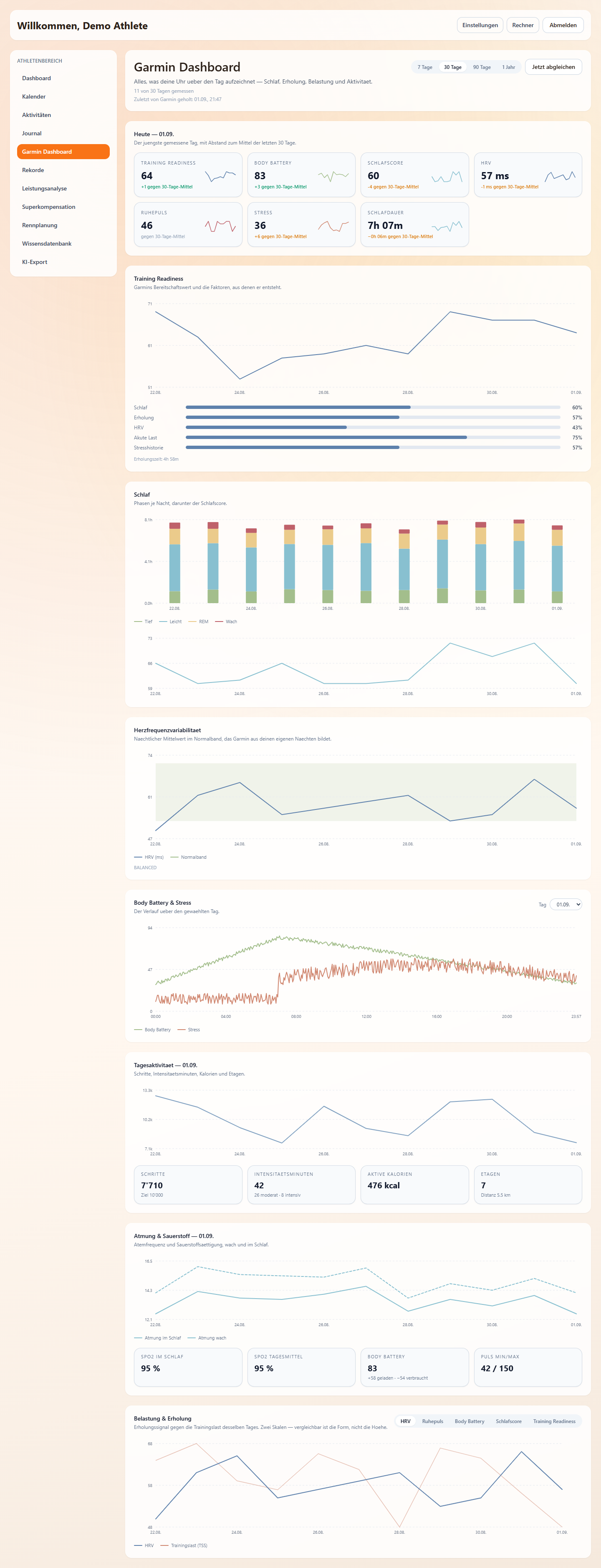Toggle the REM legend entry
Viewport: 601px width, 1568px height.
(x=198, y=622)
